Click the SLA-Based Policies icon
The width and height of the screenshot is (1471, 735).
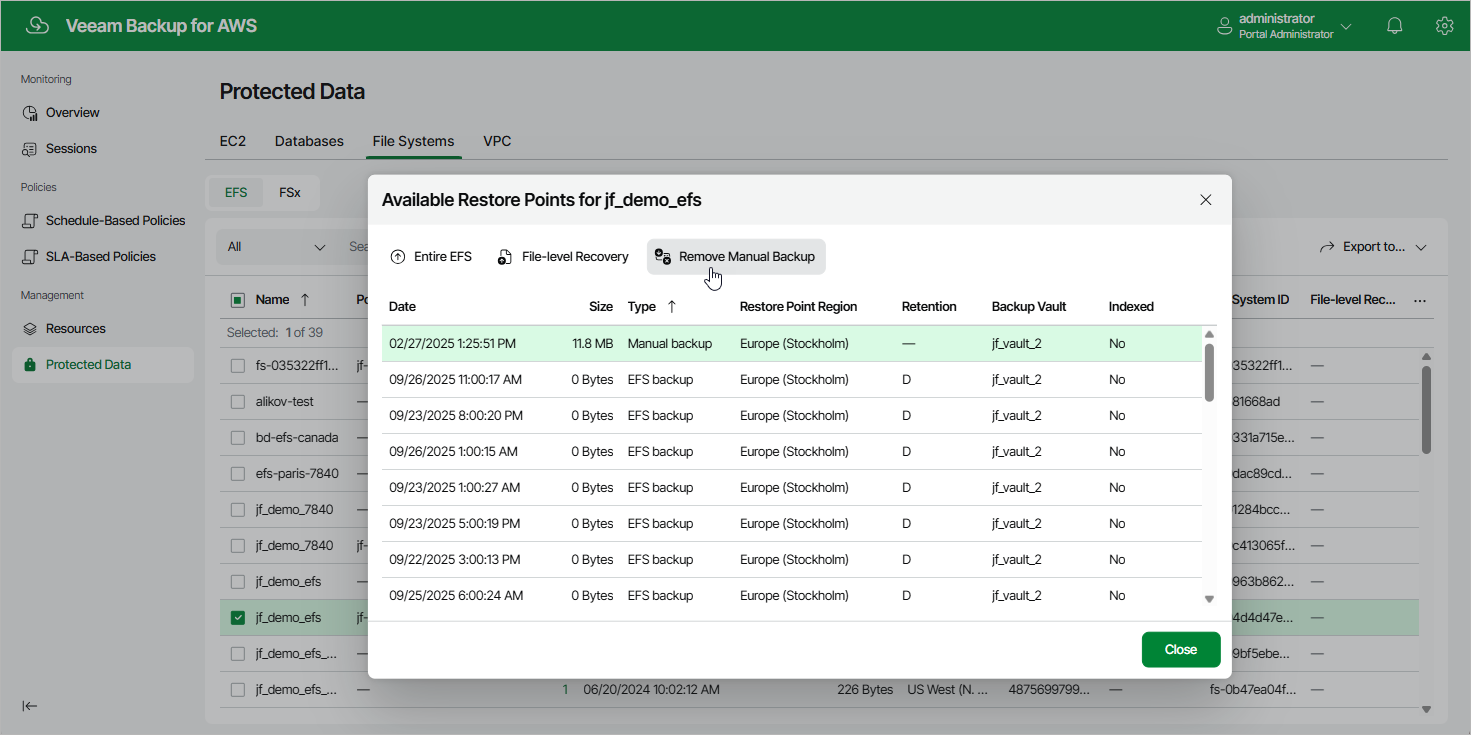30,257
